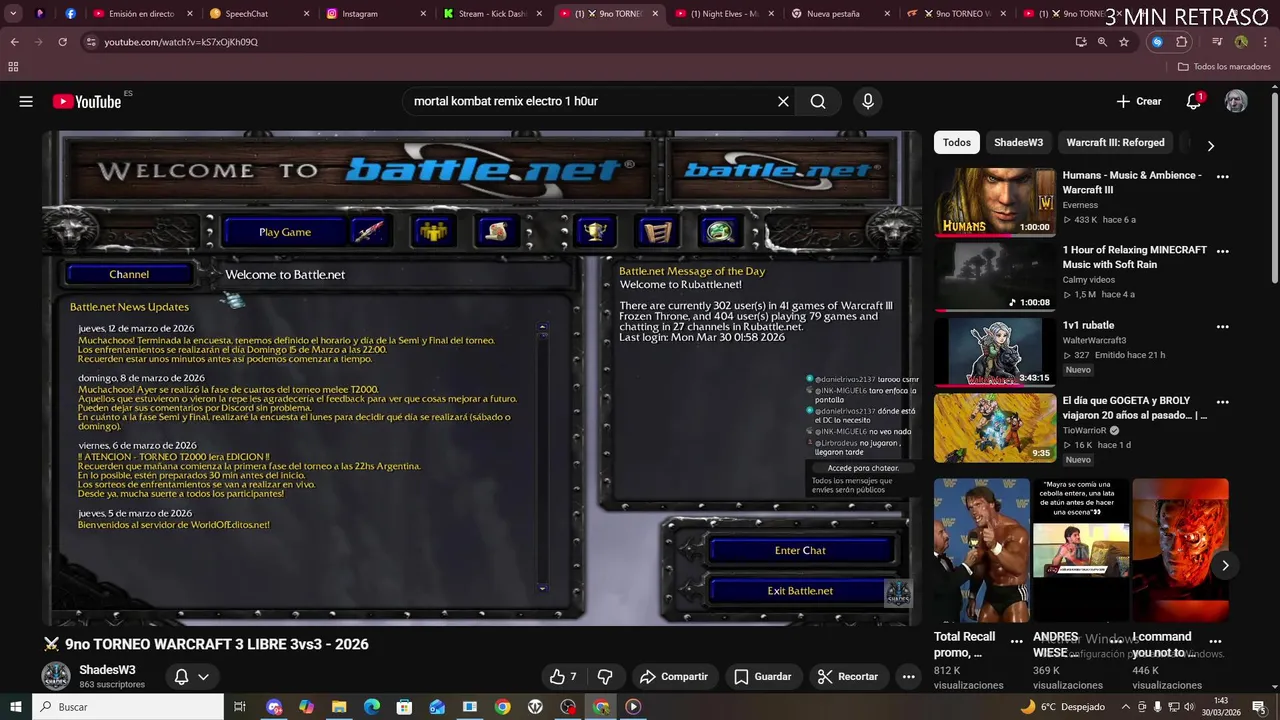Viewport: 1280px width, 720px height.
Task: Bookmark this page with the star
Action: (x=1124, y=42)
